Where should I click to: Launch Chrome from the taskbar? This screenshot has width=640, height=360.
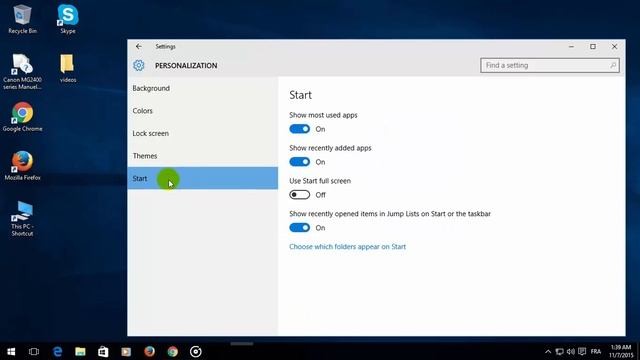point(173,351)
